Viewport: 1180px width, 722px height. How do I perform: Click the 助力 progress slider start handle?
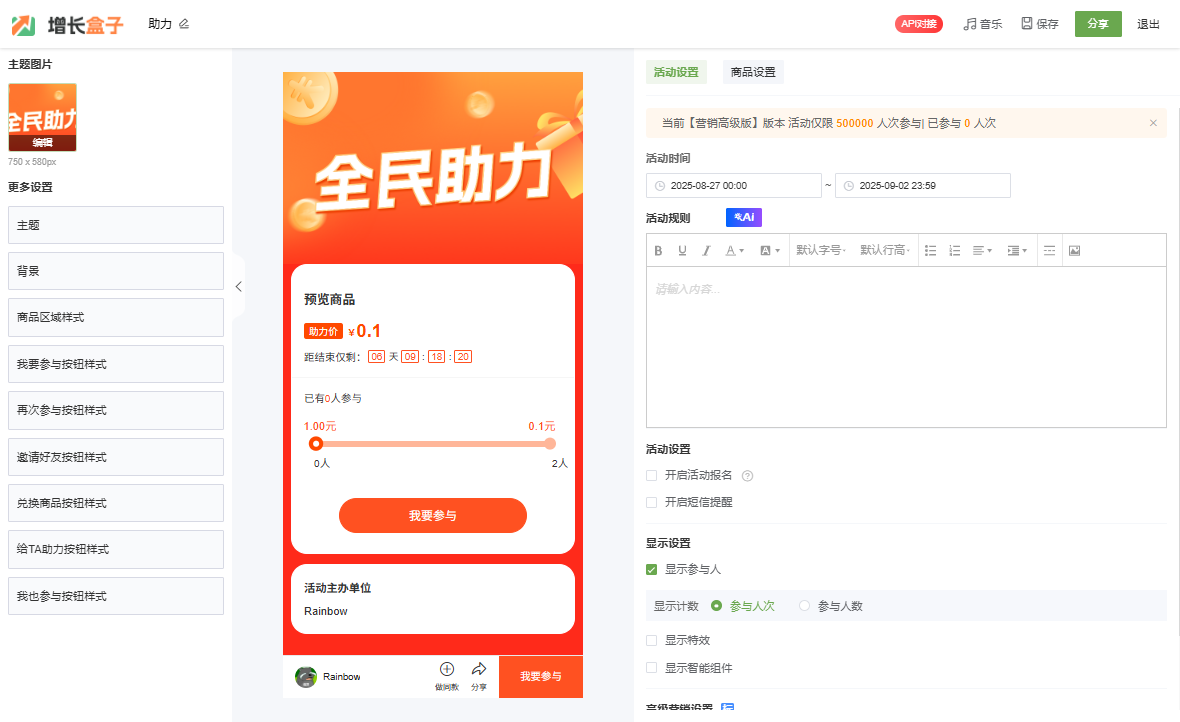click(x=316, y=444)
